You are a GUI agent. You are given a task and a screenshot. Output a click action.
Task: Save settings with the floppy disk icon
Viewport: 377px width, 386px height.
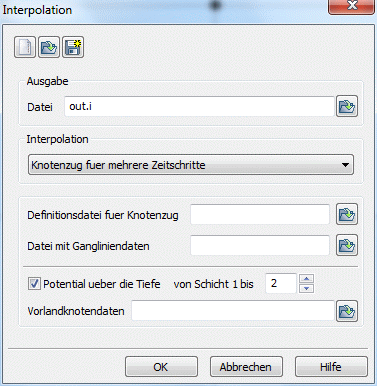coord(73,47)
